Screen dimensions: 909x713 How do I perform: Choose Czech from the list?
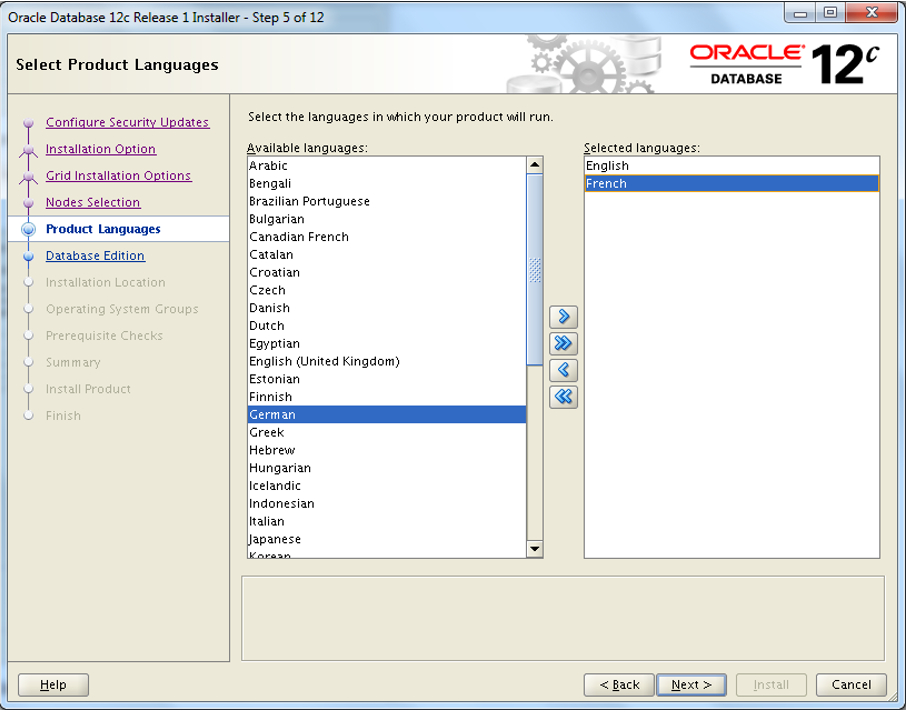[x=387, y=291]
